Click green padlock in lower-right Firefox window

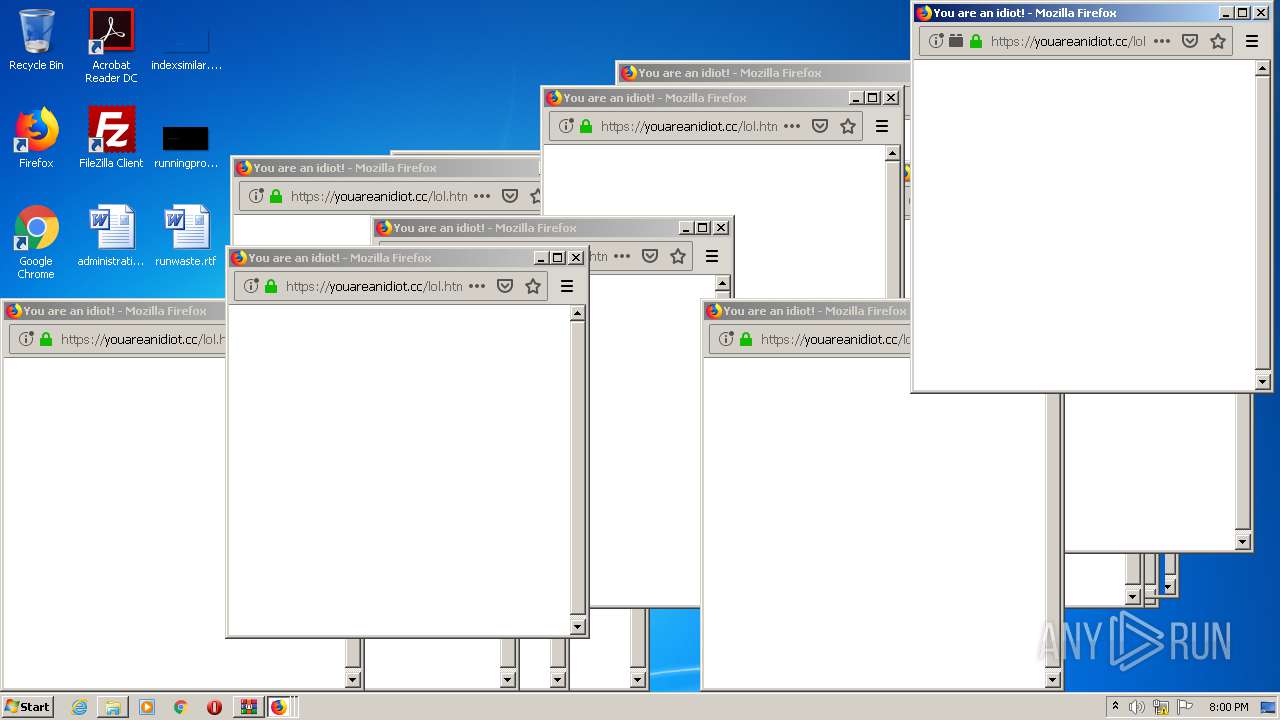point(746,339)
